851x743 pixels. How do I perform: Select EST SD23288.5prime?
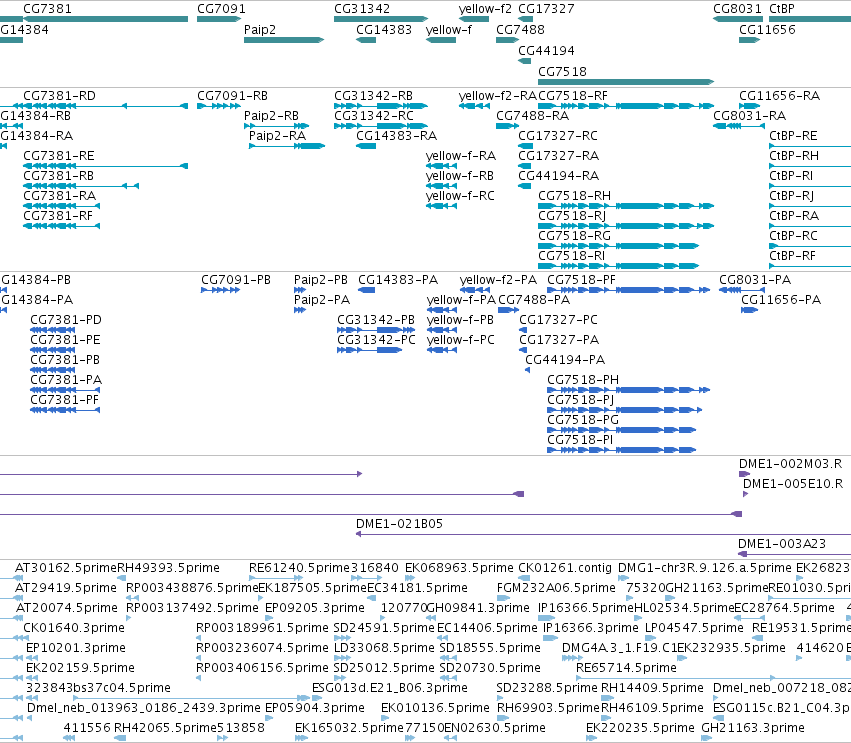click(x=502, y=698)
